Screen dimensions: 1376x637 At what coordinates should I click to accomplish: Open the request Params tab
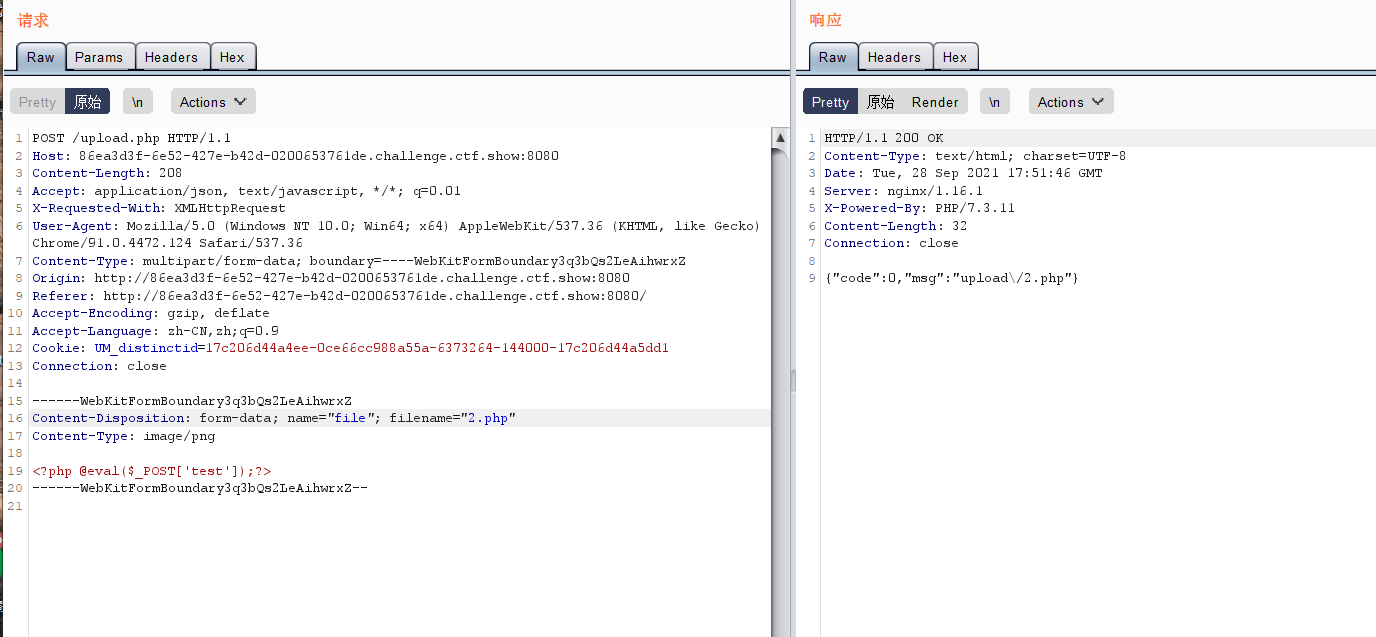coord(99,57)
